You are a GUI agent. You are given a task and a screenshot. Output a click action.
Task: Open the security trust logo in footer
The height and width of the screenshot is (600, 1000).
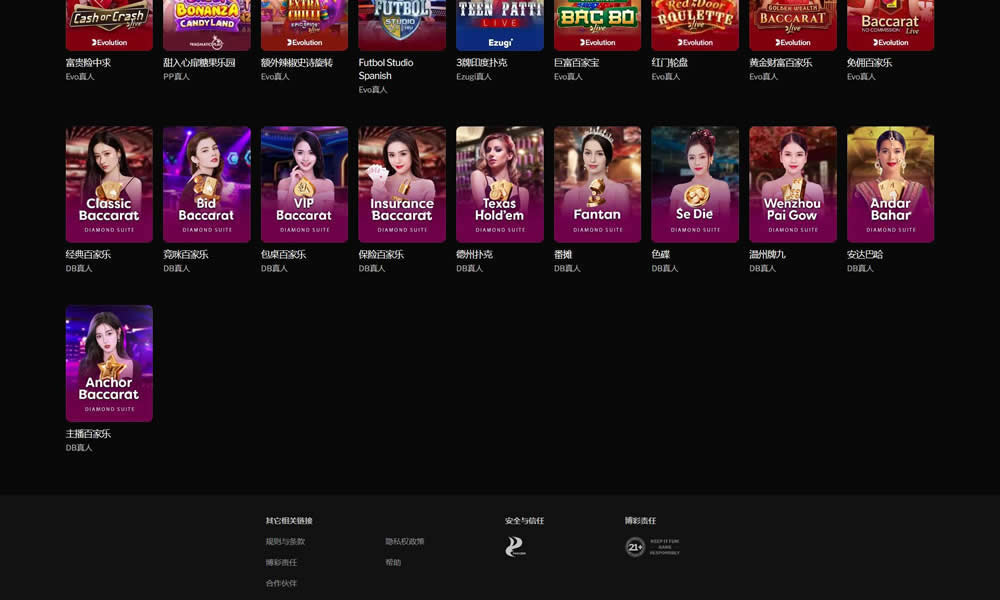click(x=515, y=546)
